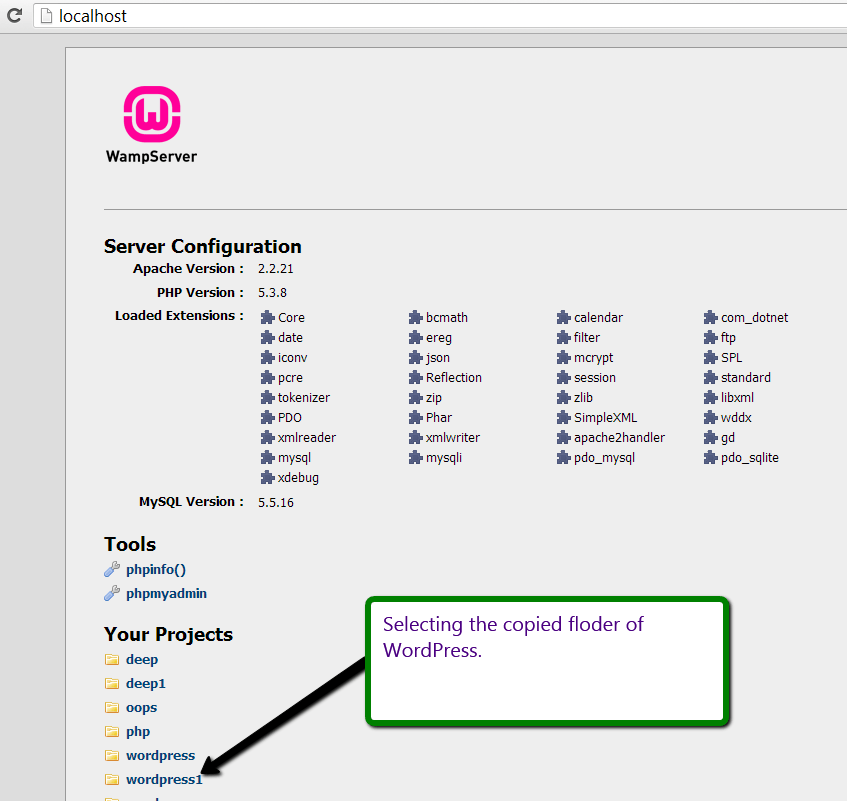Open the phpinfo() tool link

click(x=156, y=569)
